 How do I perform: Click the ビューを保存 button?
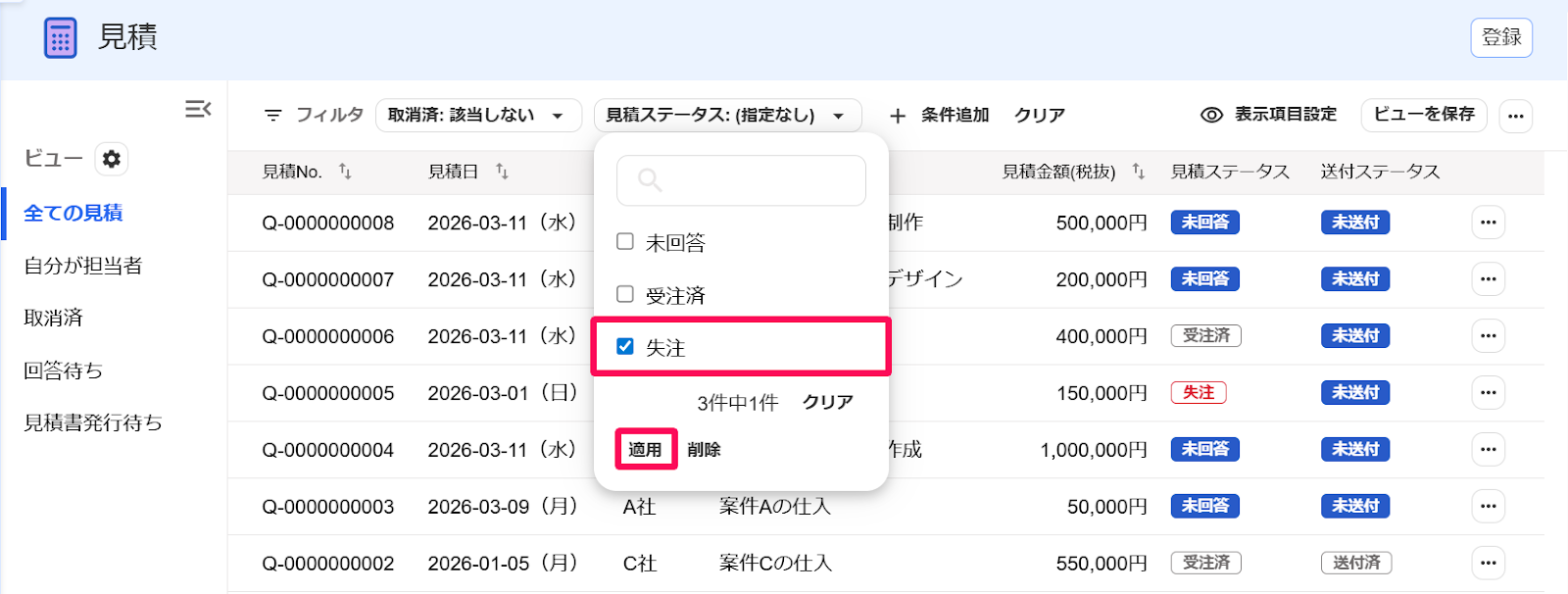click(1424, 115)
